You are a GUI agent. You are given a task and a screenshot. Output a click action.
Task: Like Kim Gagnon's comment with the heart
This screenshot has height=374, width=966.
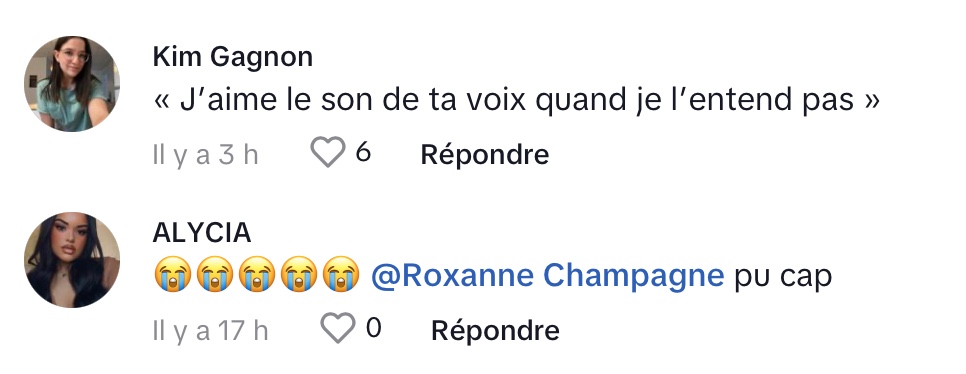click(327, 153)
